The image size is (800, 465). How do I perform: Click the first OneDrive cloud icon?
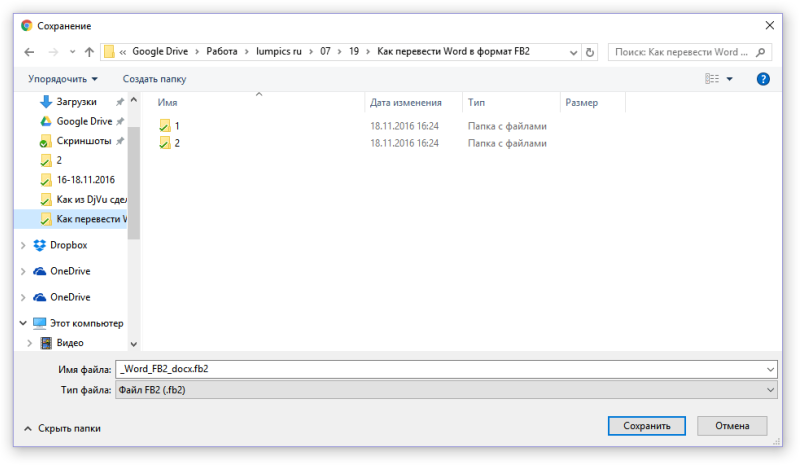pyautogui.click(x=39, y=271)
